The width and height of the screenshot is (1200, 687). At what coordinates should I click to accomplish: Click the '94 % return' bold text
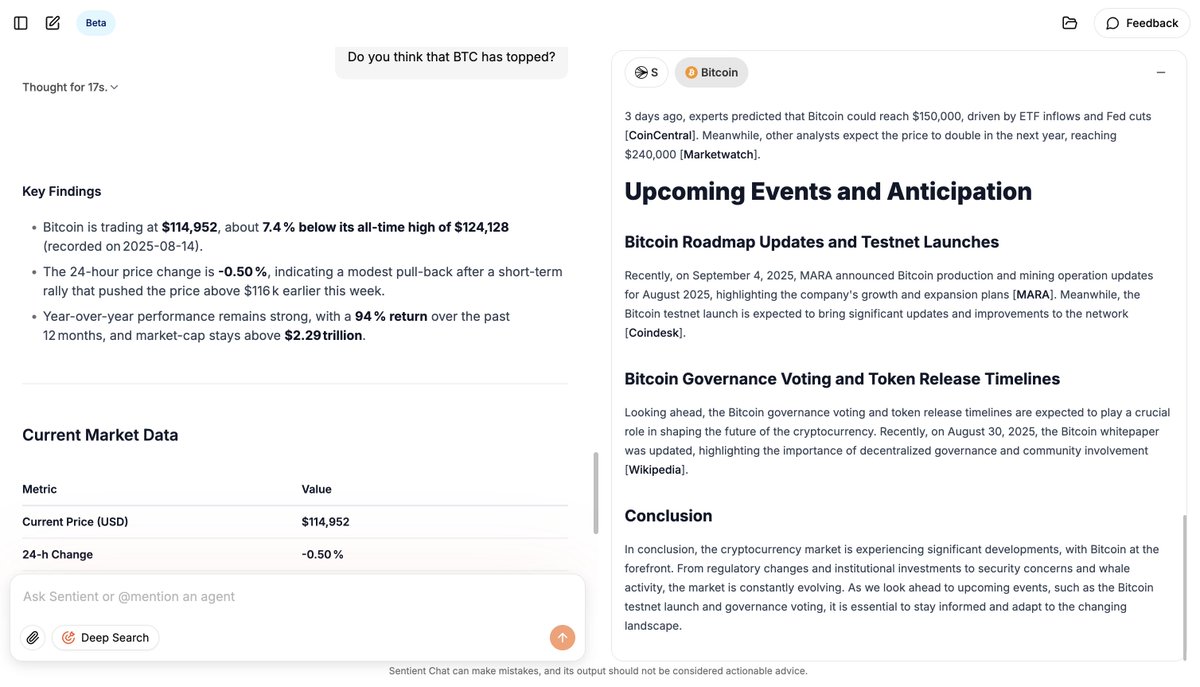click(391, 316)
